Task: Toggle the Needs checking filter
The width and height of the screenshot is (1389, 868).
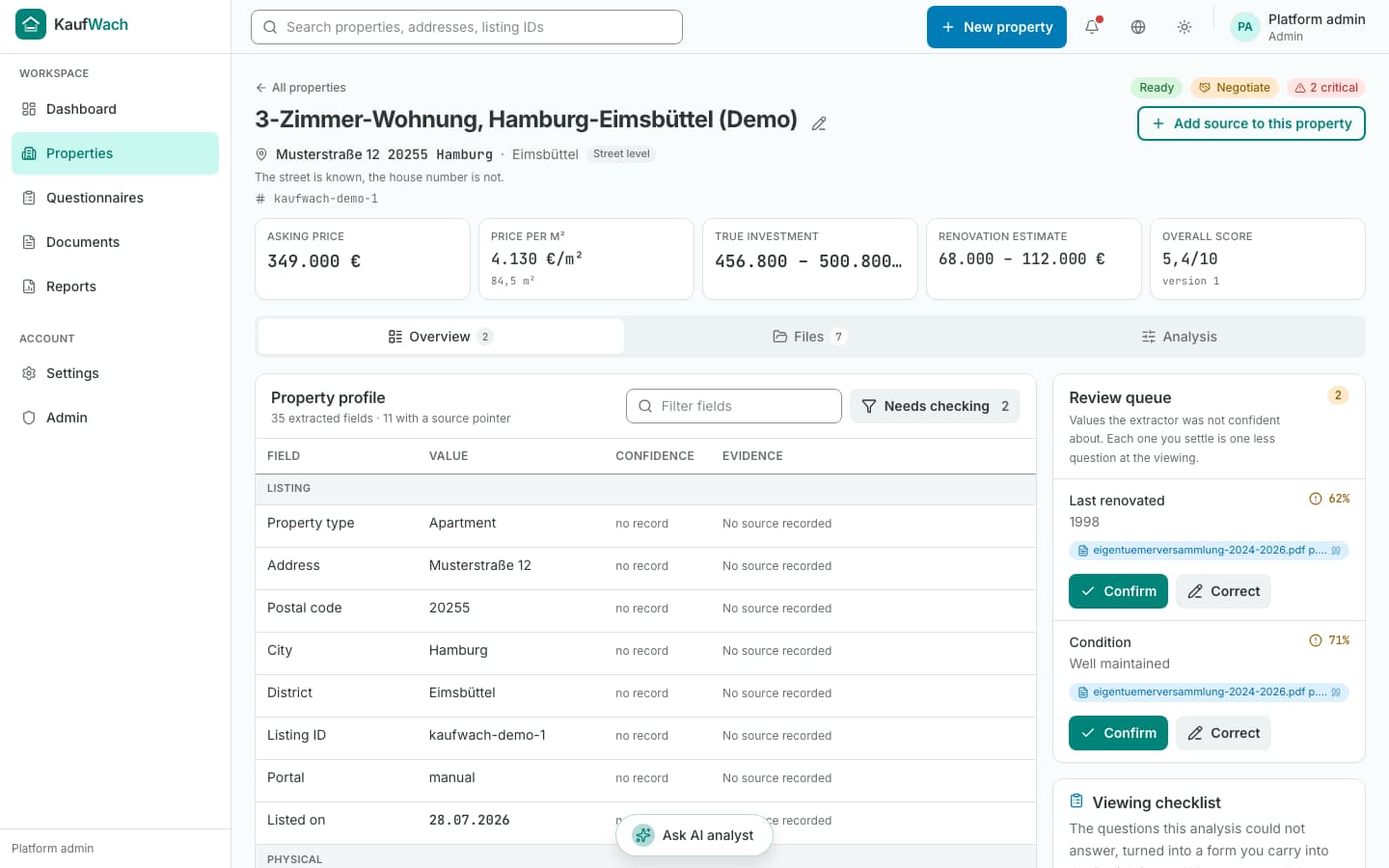Action: [935, 406]
